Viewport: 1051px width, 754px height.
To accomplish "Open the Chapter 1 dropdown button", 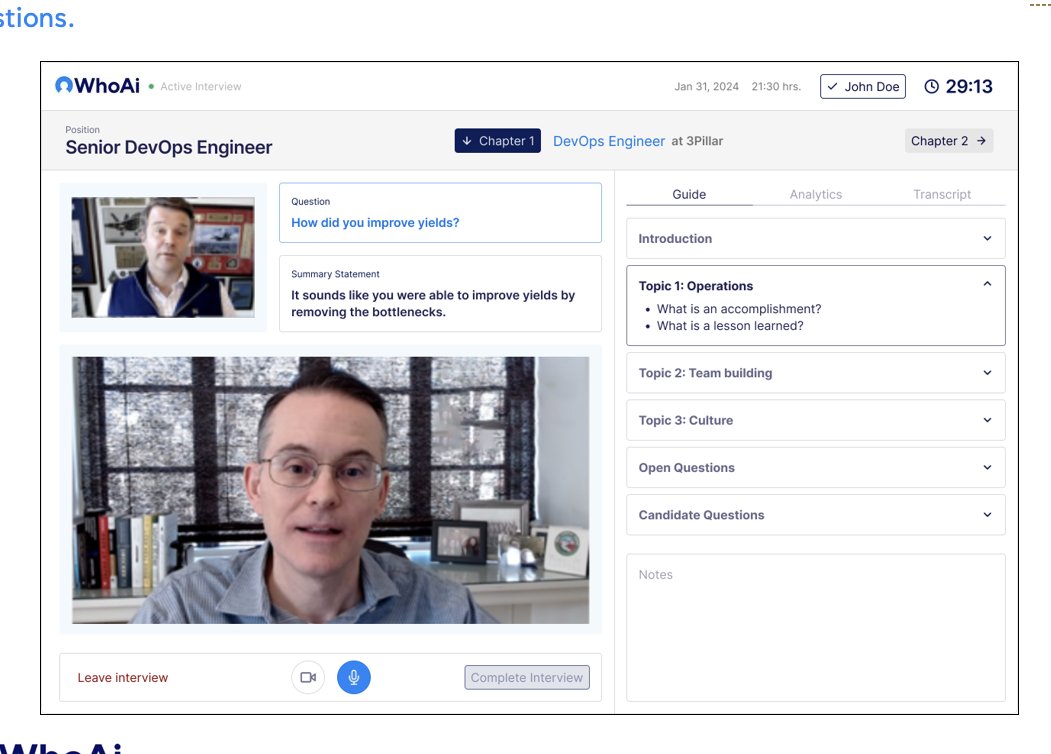I will (497, 141).
